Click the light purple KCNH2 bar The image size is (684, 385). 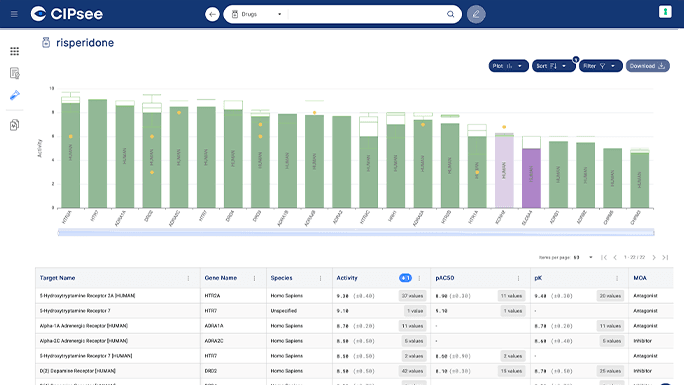(x=504, y=171)
